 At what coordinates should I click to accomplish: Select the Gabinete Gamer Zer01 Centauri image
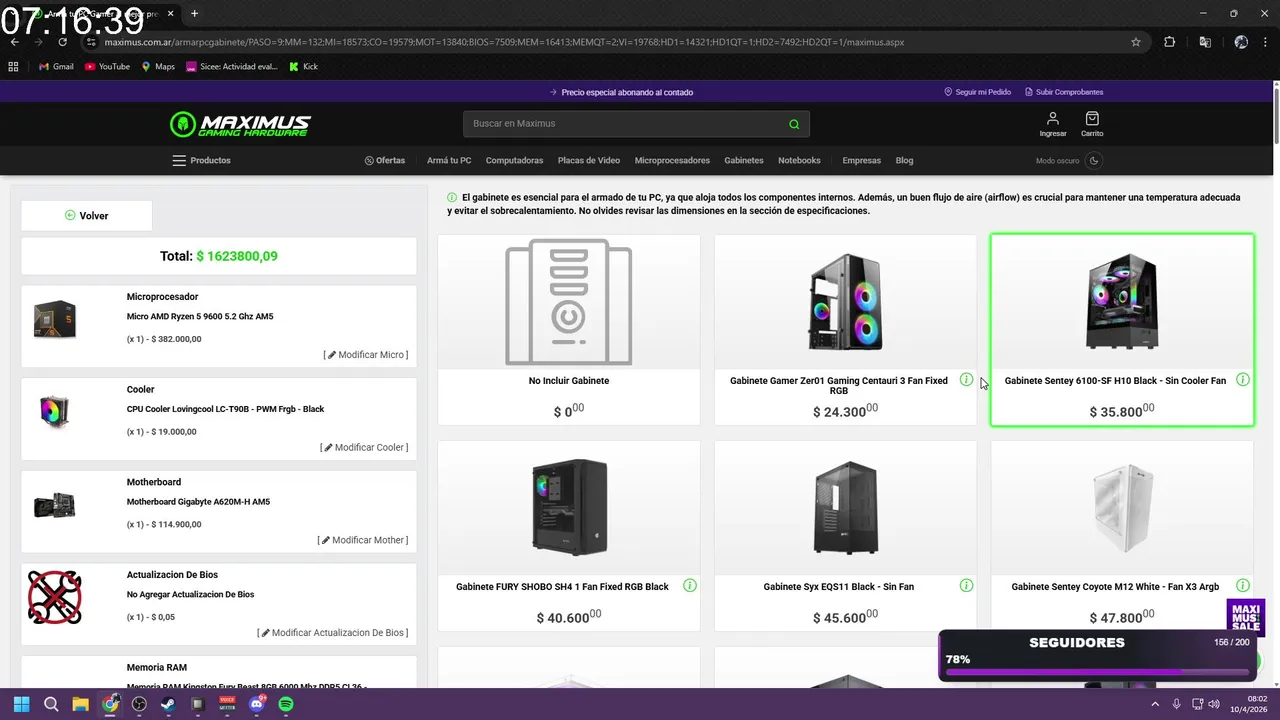point(846,301)
